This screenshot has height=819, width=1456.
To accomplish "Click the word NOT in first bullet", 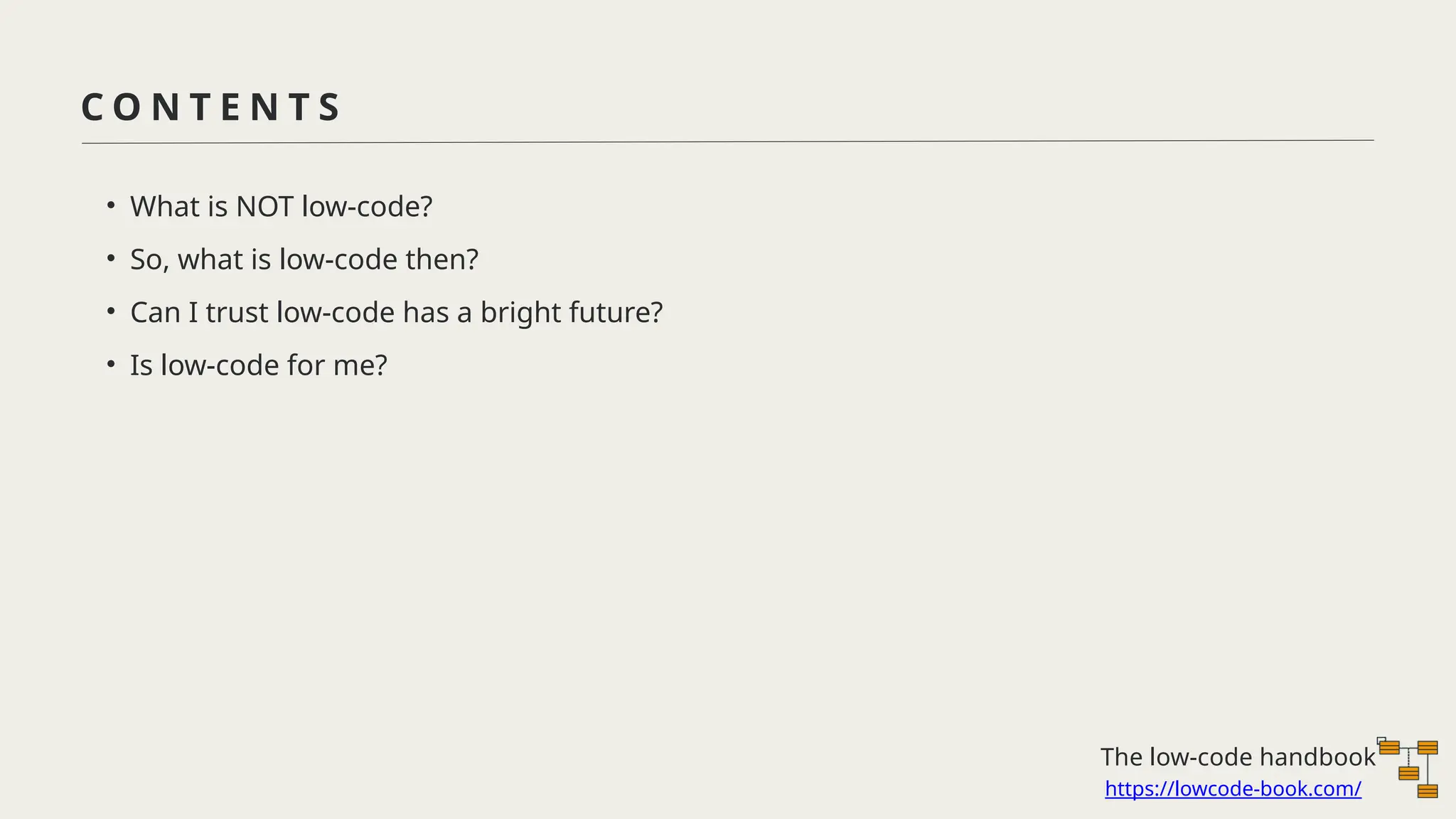I will 264,207.
